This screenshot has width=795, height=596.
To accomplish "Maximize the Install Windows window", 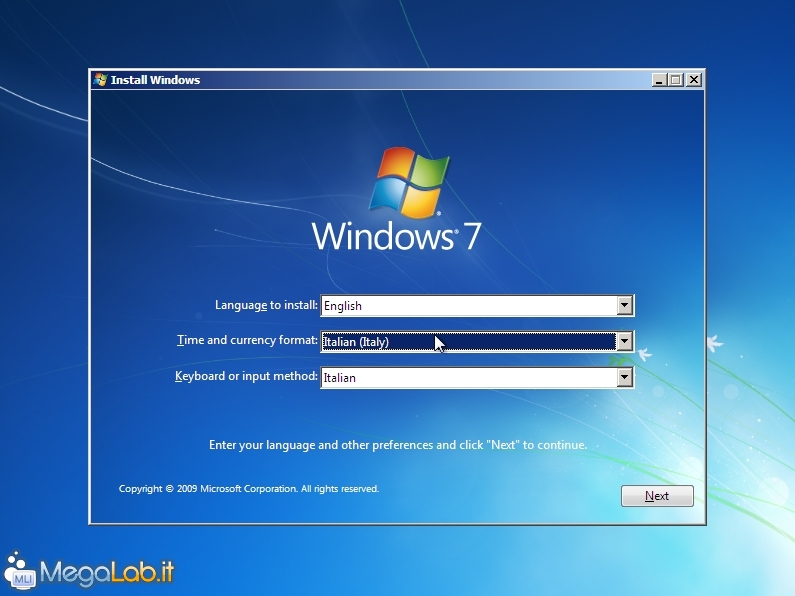I will click(x=676, y=80).
